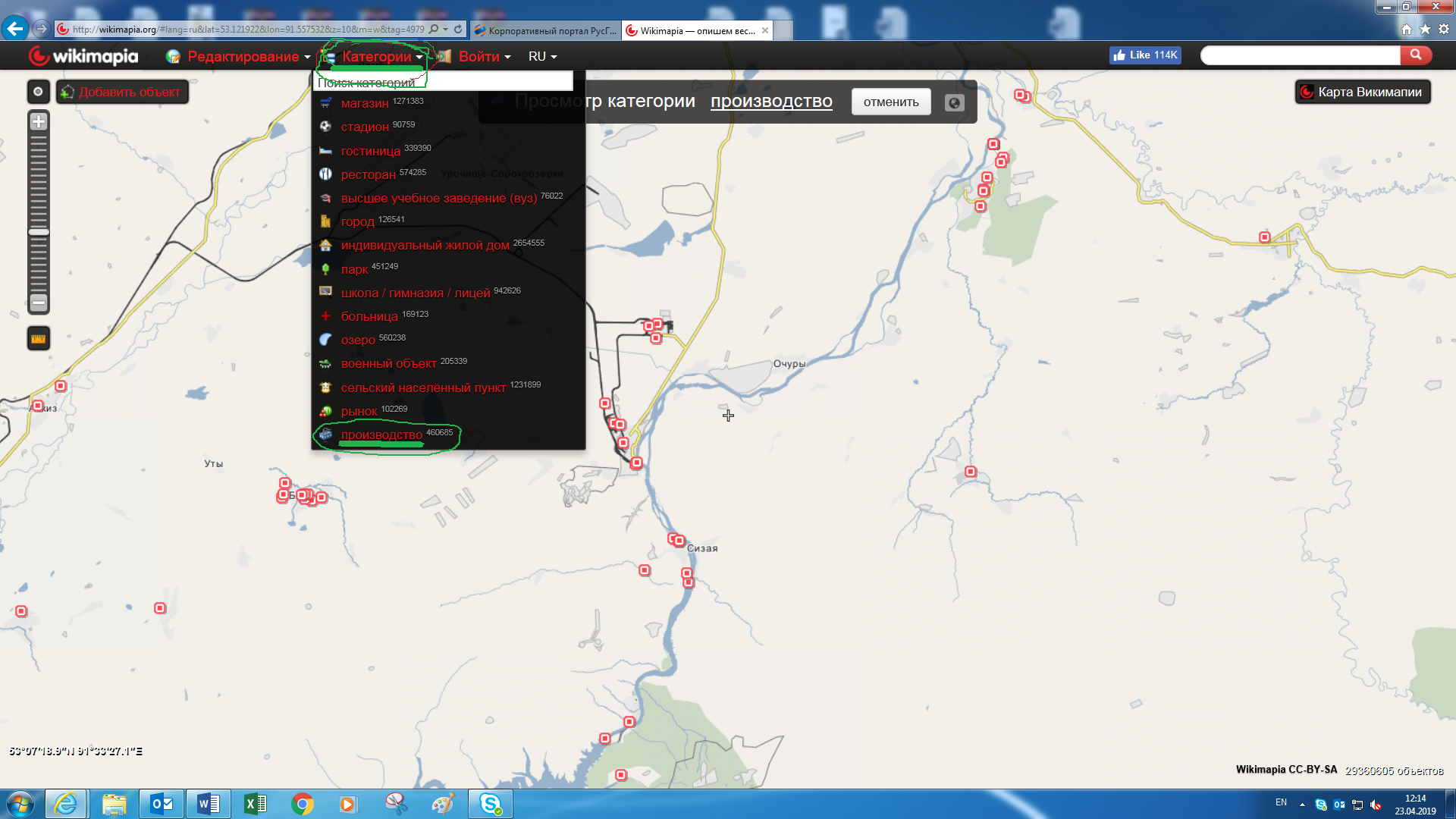Click the browser forward button

42,29
